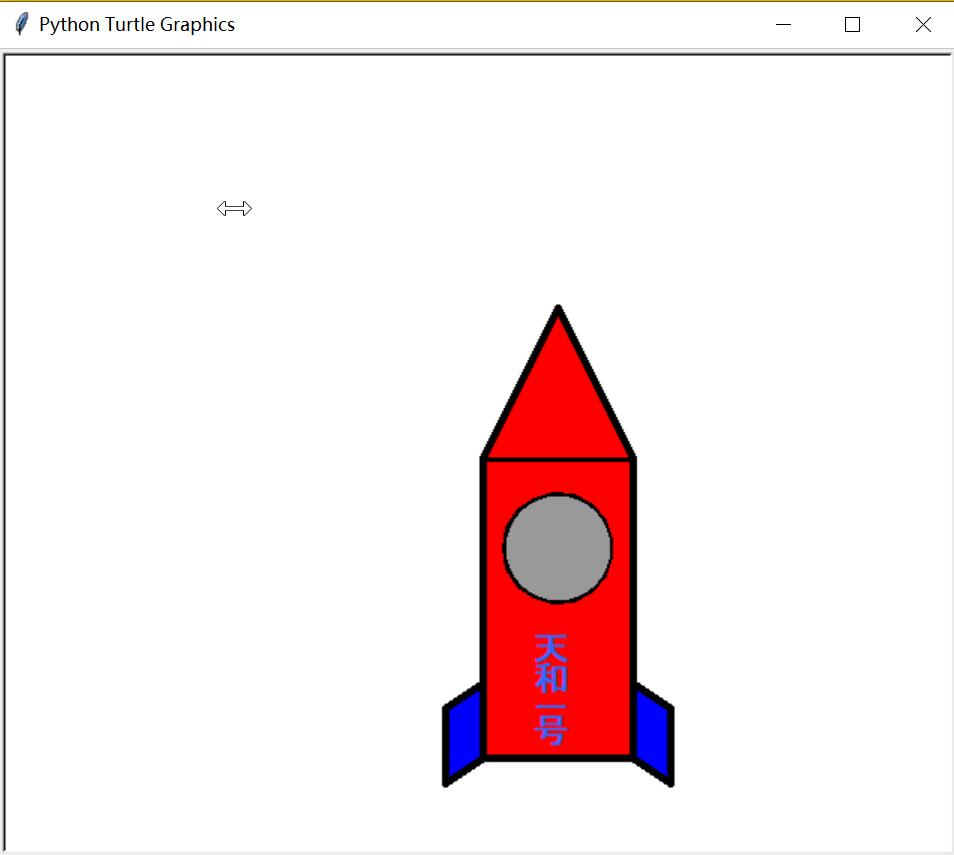
Task: Click the Python Turtle Graphics title text
Action: (x=137, y=24)
